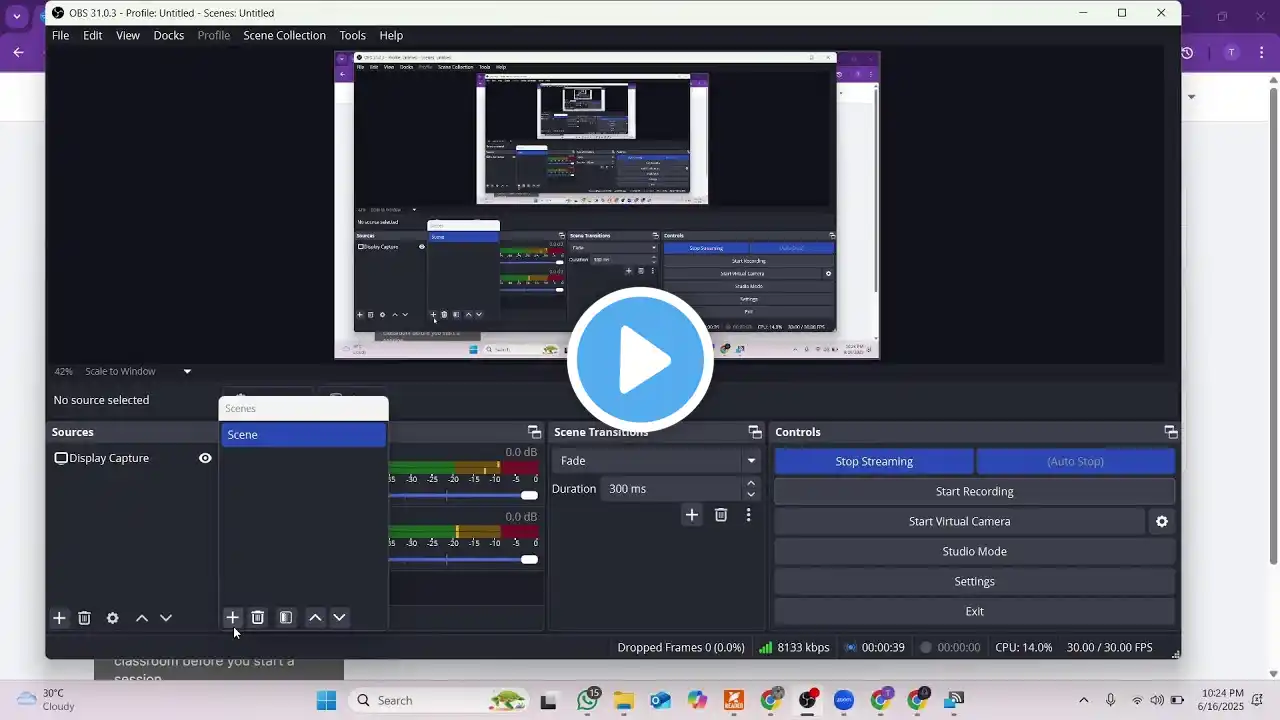The height and width of the screenshot is (720, 1280).
Task: Open the File menu
Action: [x=61, y=35]
